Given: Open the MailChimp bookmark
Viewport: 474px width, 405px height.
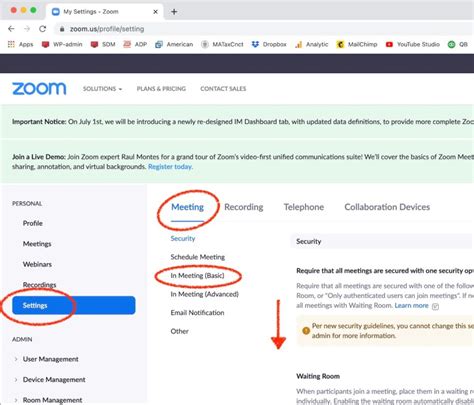Looking at the screenshot, I should coord(357,44).
